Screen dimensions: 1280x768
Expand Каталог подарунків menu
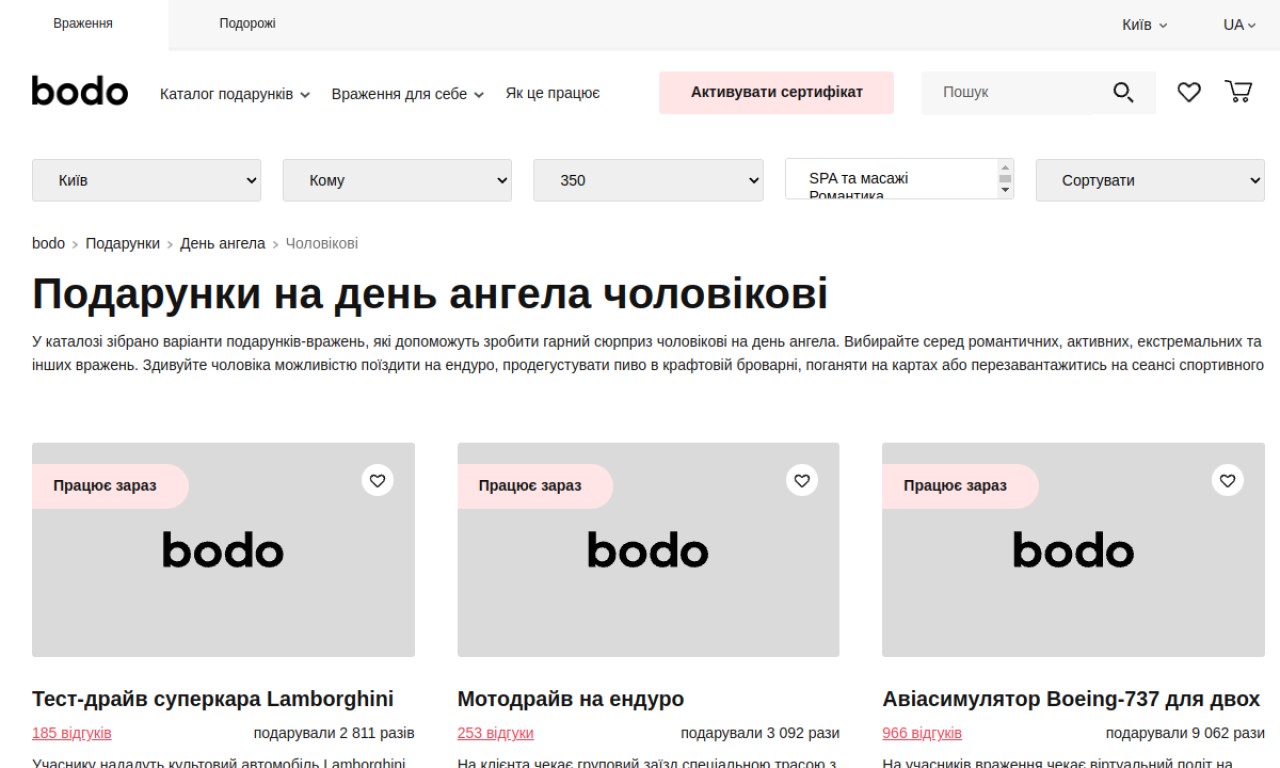click(x=235, y=94)
